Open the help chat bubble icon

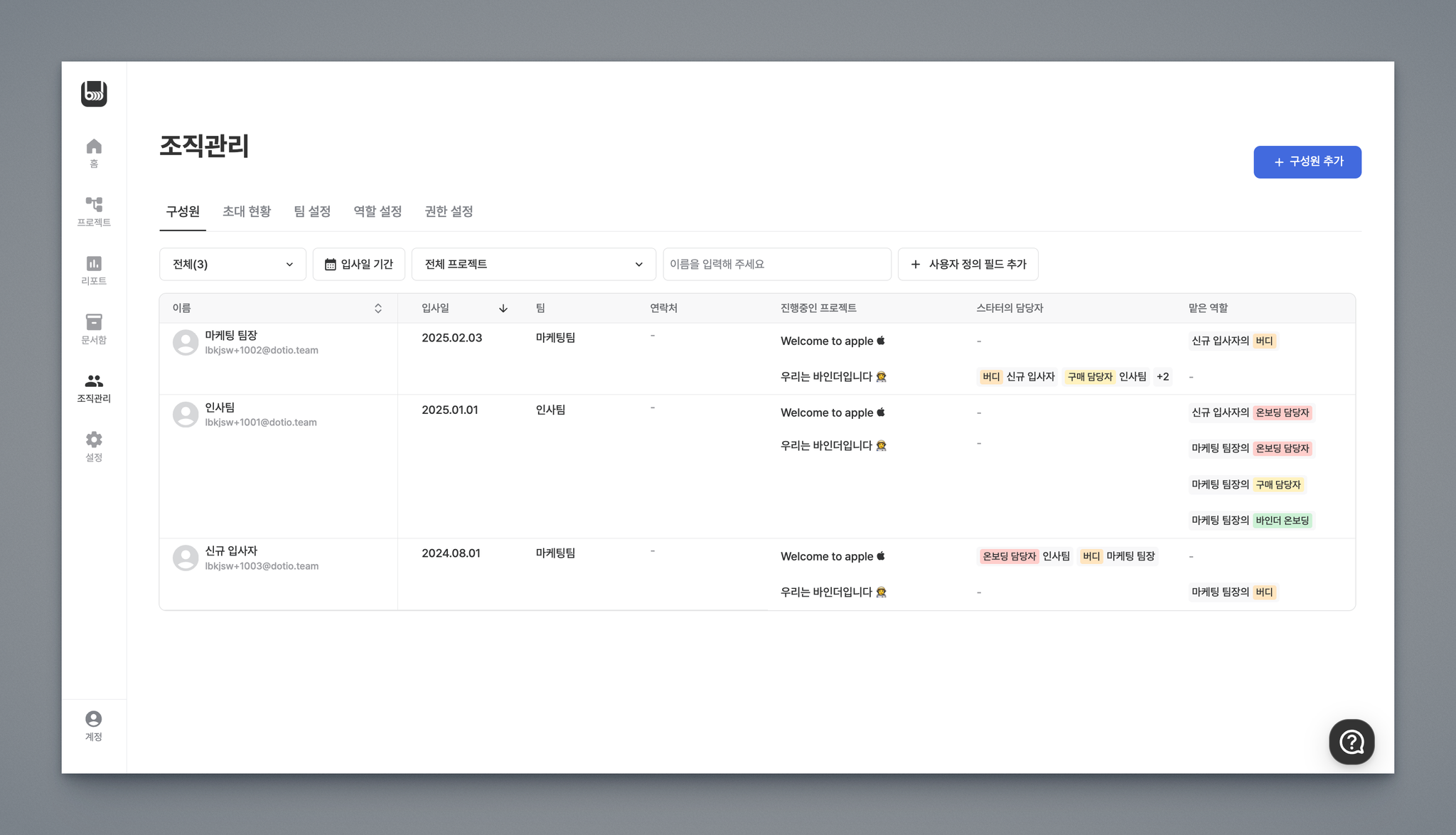(1351, 742)
